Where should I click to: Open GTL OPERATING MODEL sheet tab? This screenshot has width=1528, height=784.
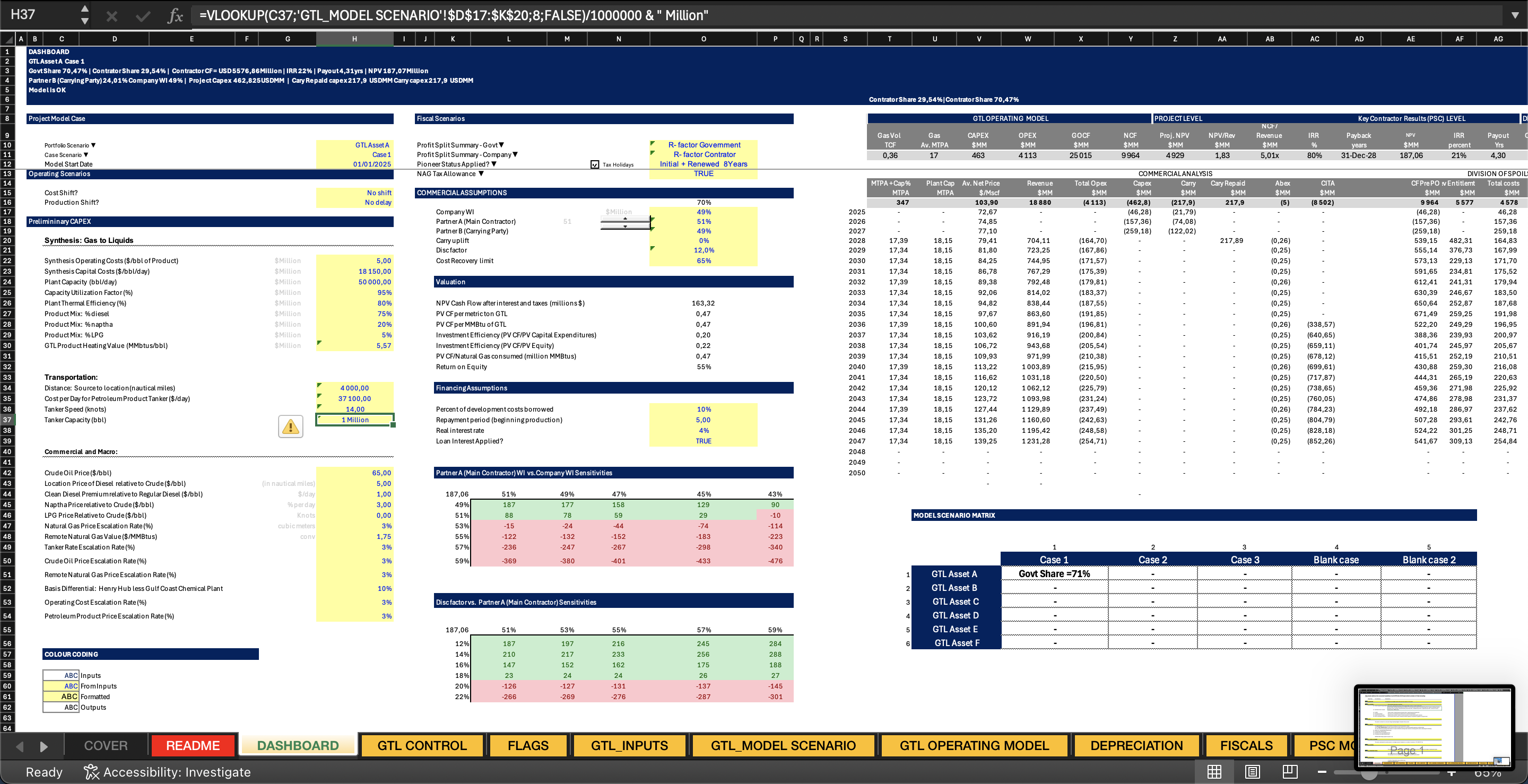(975, 745)
